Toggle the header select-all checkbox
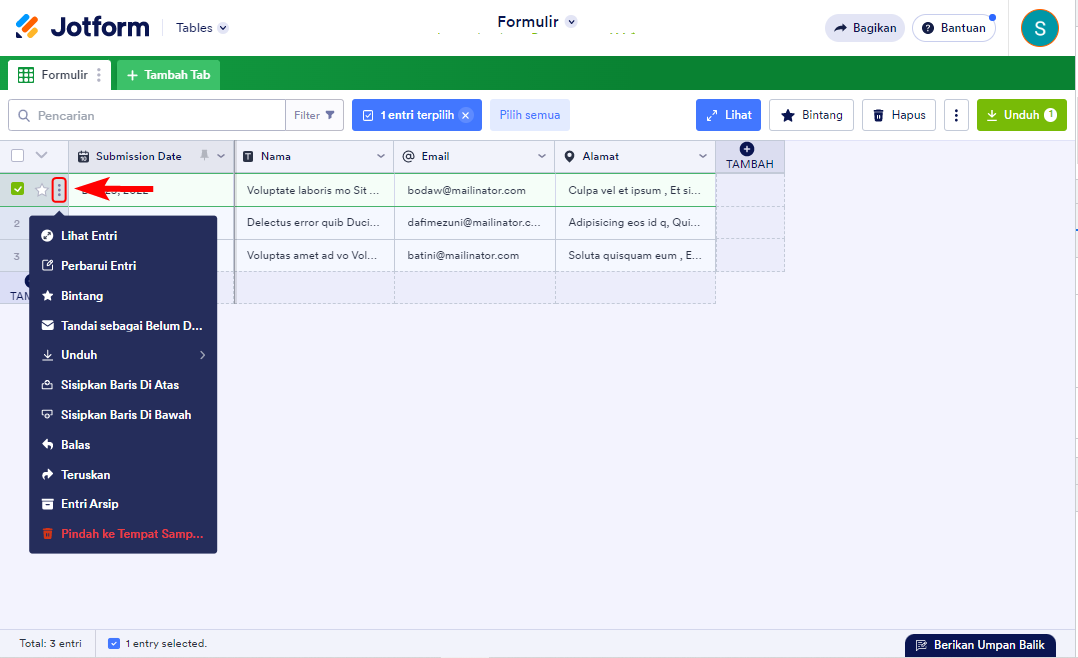Image resolution: width=1078 pixels, height=658 pixels. 18,155
